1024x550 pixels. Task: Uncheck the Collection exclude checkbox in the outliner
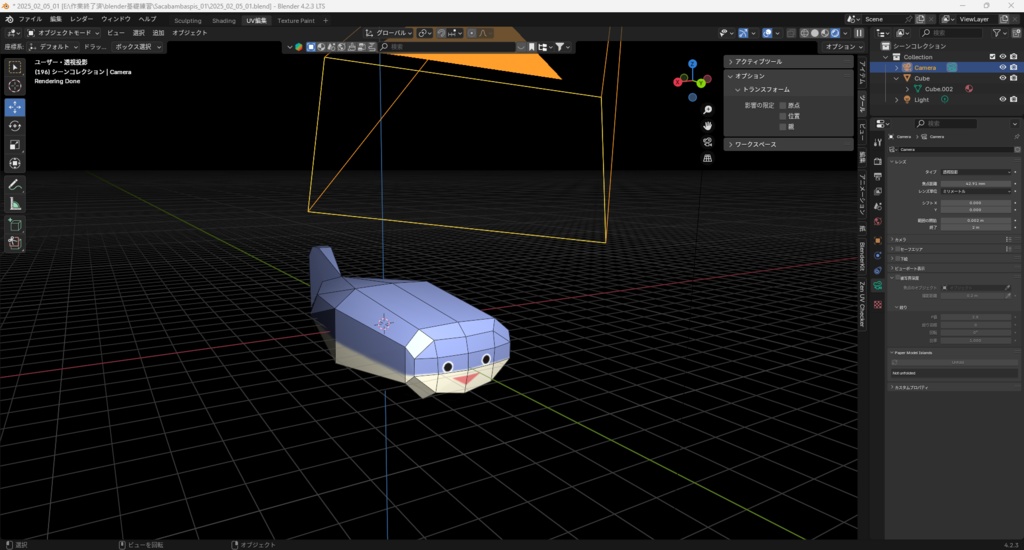click(x=992, y=57)
